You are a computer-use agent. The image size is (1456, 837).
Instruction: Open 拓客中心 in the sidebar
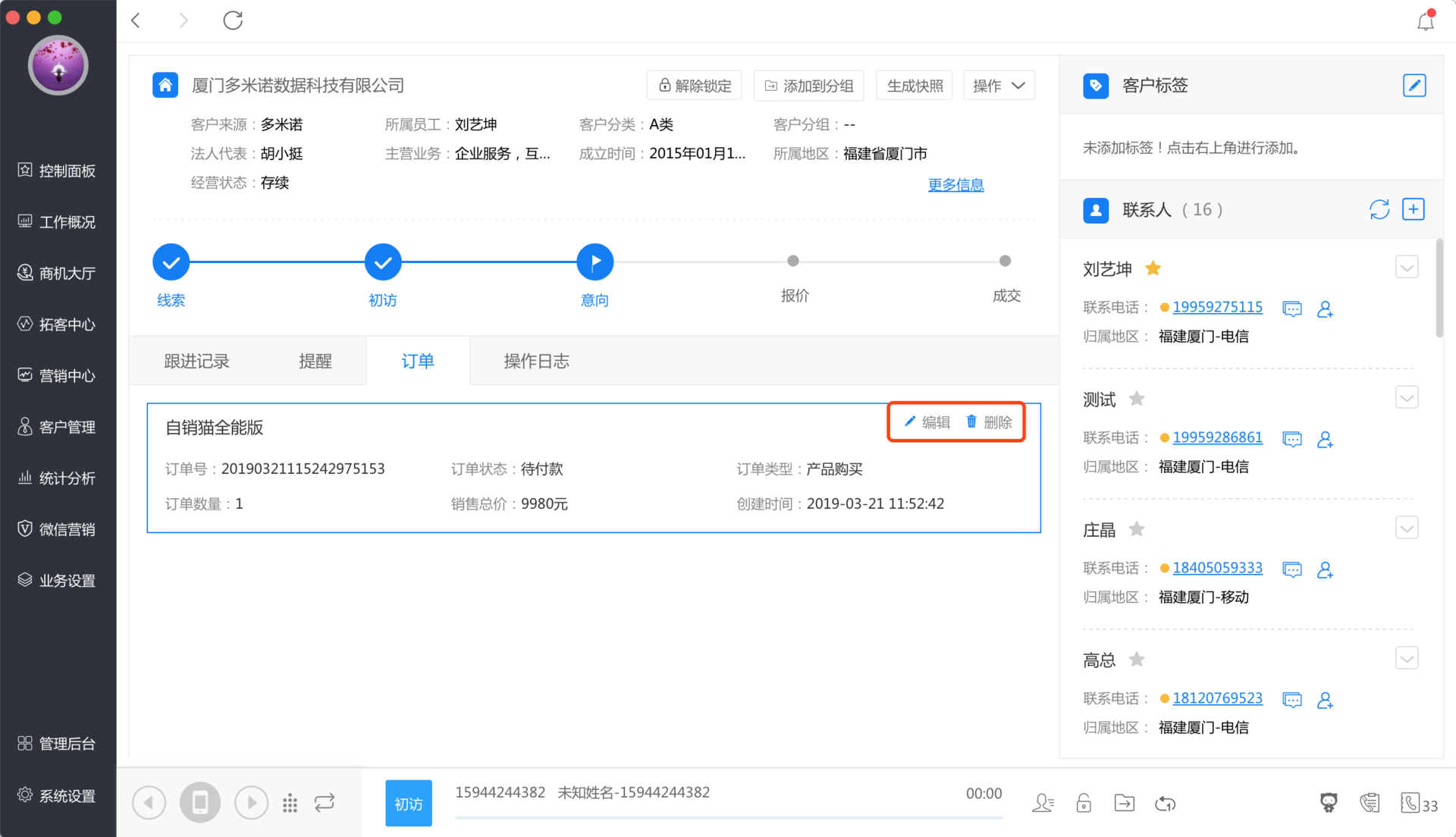58,324
